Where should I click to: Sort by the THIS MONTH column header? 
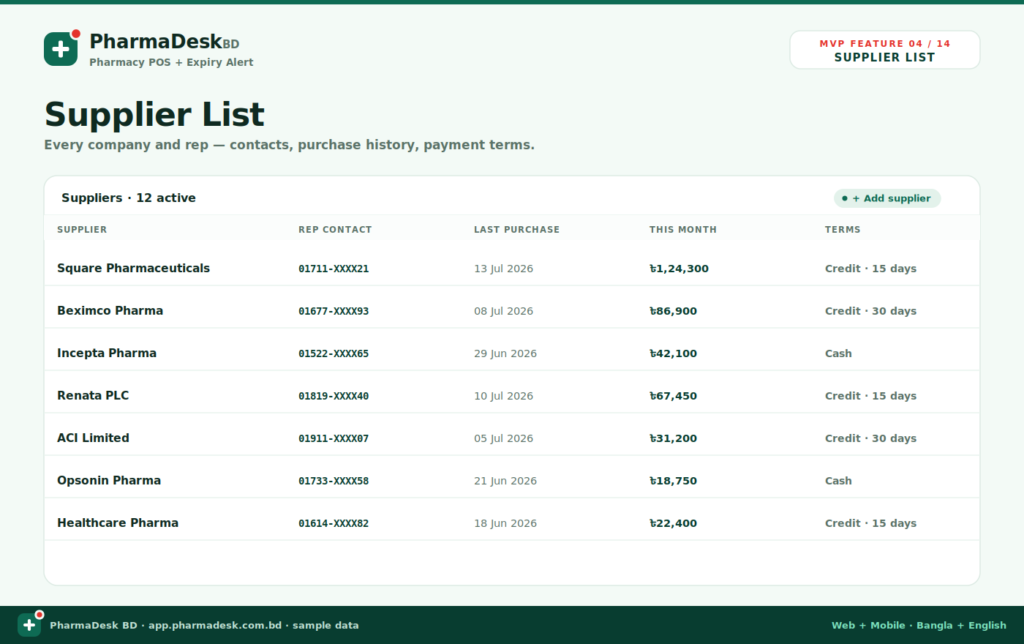click(x=682, y=229)
